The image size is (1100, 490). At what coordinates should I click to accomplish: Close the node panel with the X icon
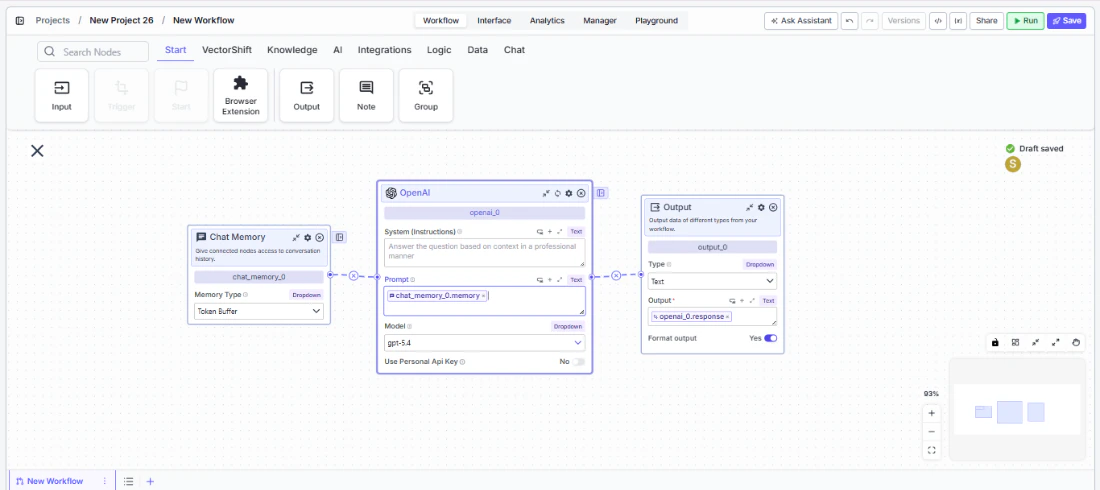coord(37,150)
